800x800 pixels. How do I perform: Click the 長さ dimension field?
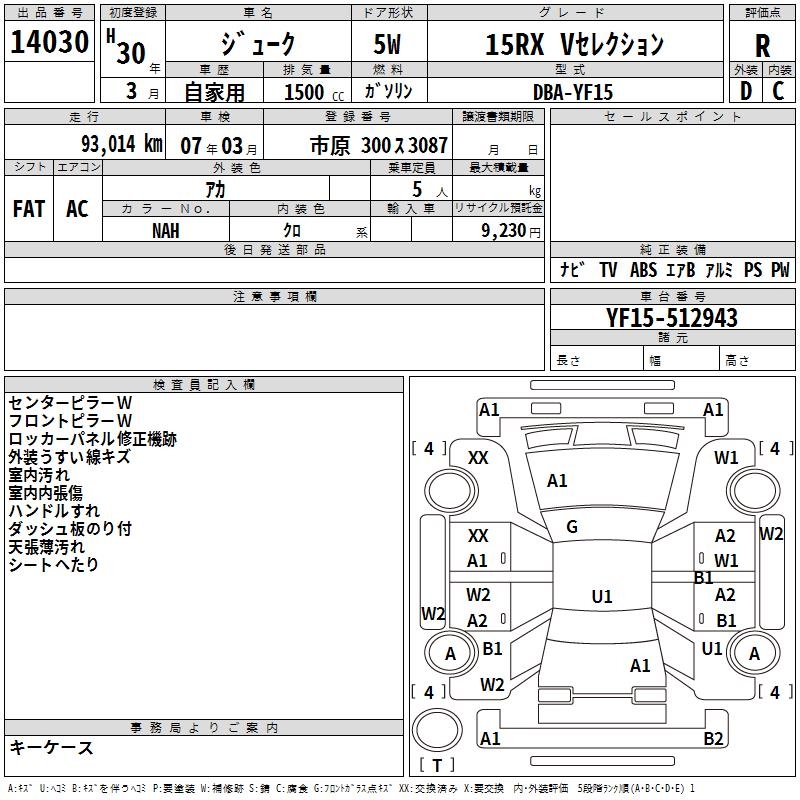pyautogui.click(x=596, y=360)
